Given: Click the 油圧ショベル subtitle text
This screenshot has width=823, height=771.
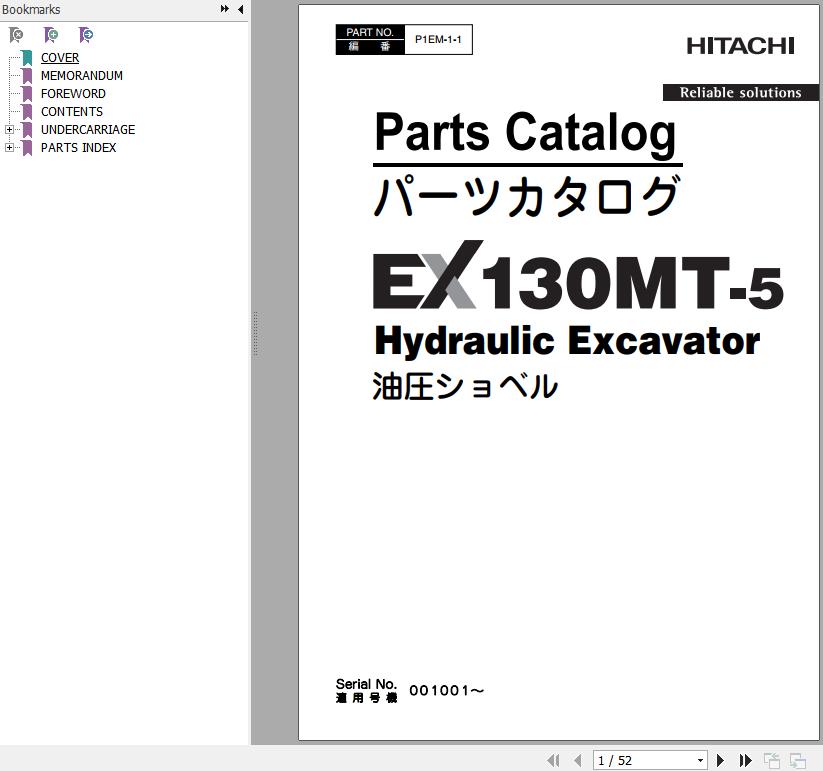Looking at the screenshot, I should tap(465, 386).
